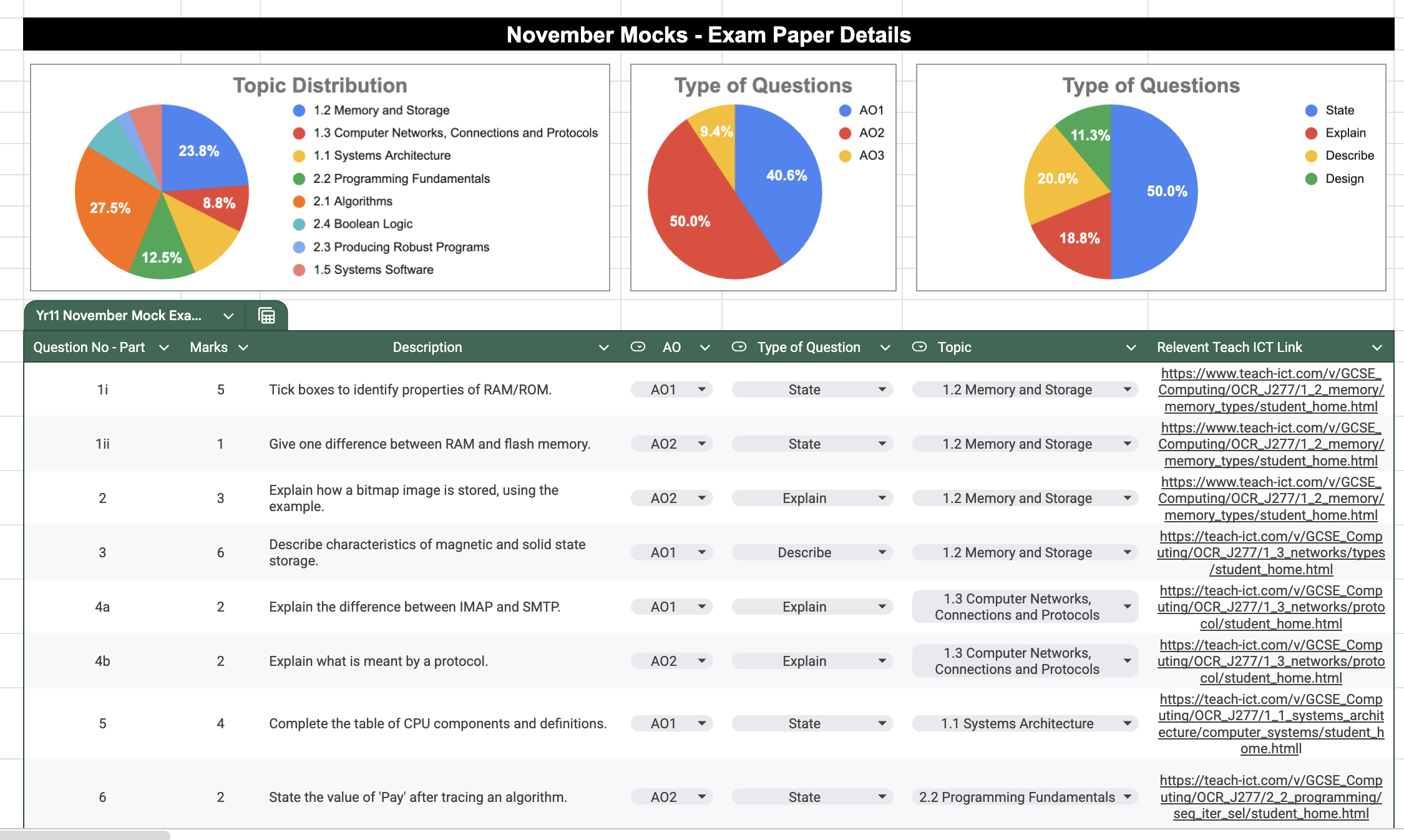Open the 1.1 Systems Architecture topic dropdown
1404x840 pixels.
1025,723
